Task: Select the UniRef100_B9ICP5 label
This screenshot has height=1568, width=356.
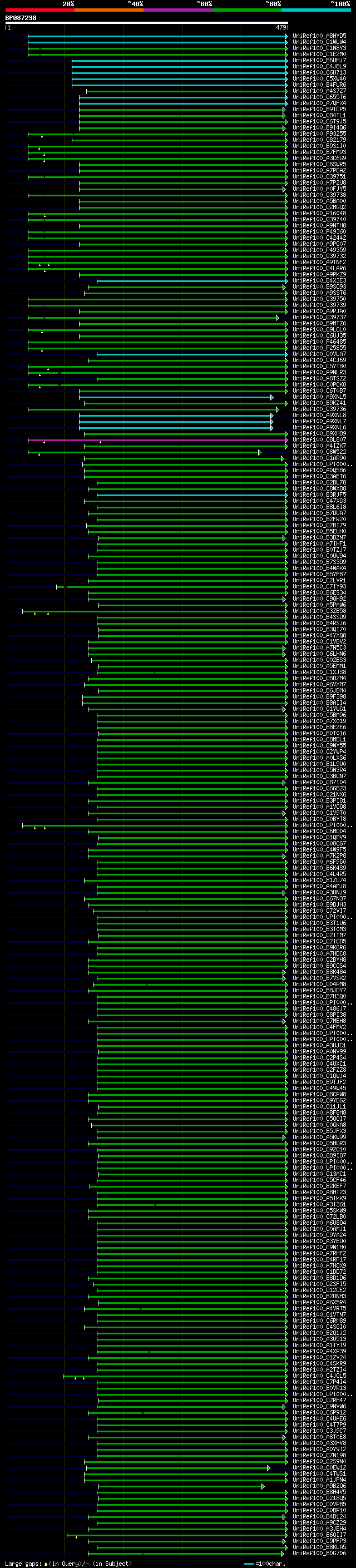Action: 319,109
